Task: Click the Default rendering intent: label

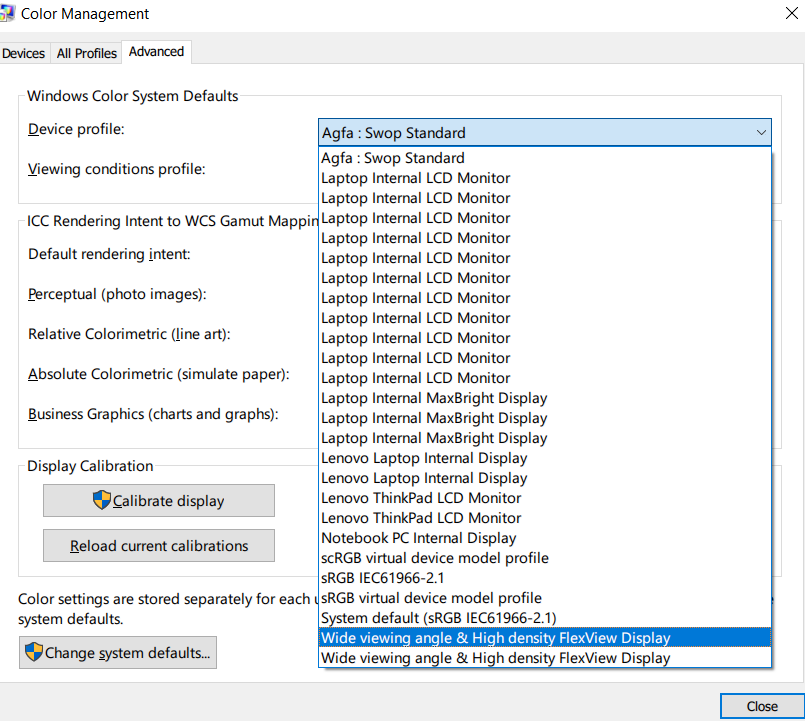Action: [x=109, y=254]
